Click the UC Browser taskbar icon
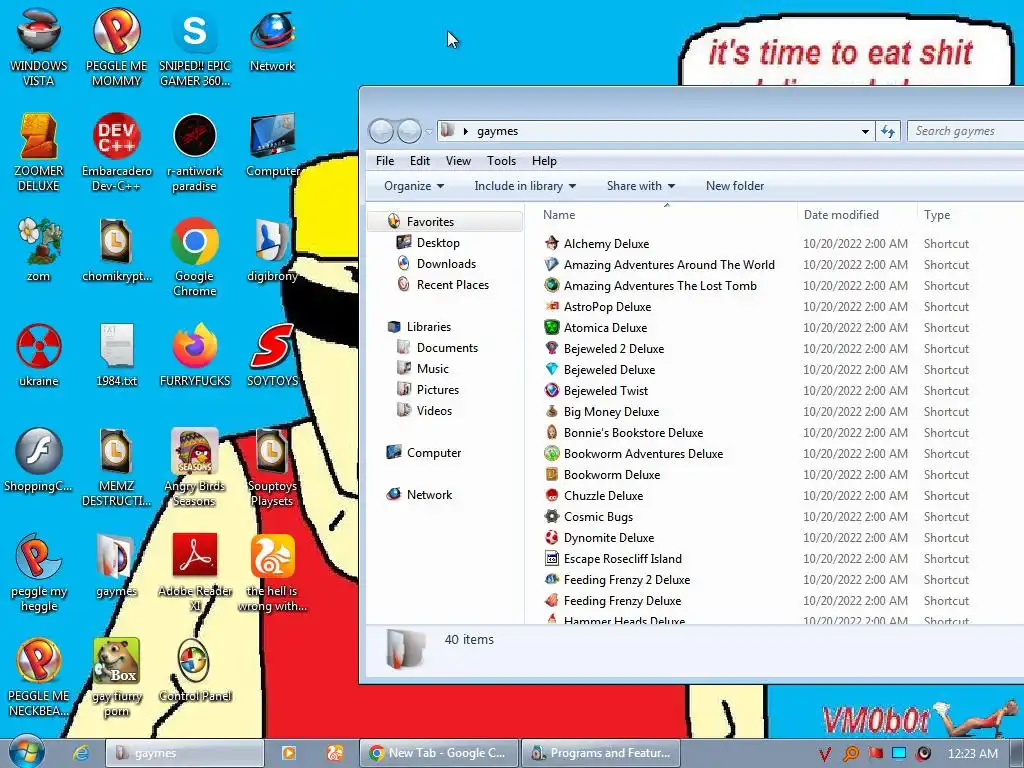This screenshot has width=1024, height=768. [x=334, y=753]
